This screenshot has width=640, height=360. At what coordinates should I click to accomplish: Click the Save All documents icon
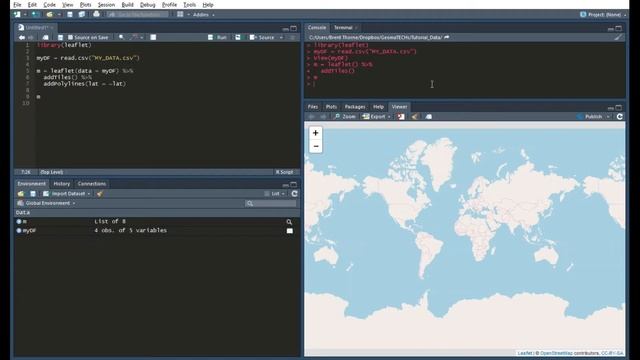point(82,14)
